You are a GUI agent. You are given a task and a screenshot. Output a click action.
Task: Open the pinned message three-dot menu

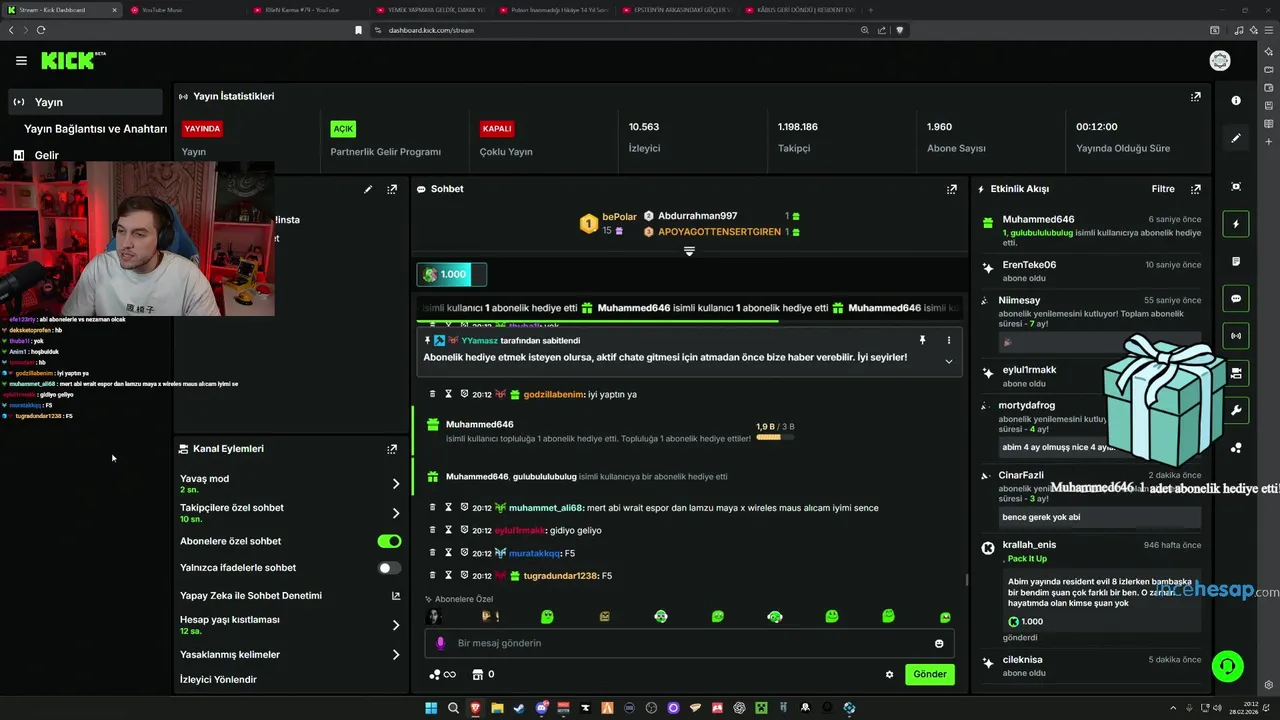(x=949, y=340)
